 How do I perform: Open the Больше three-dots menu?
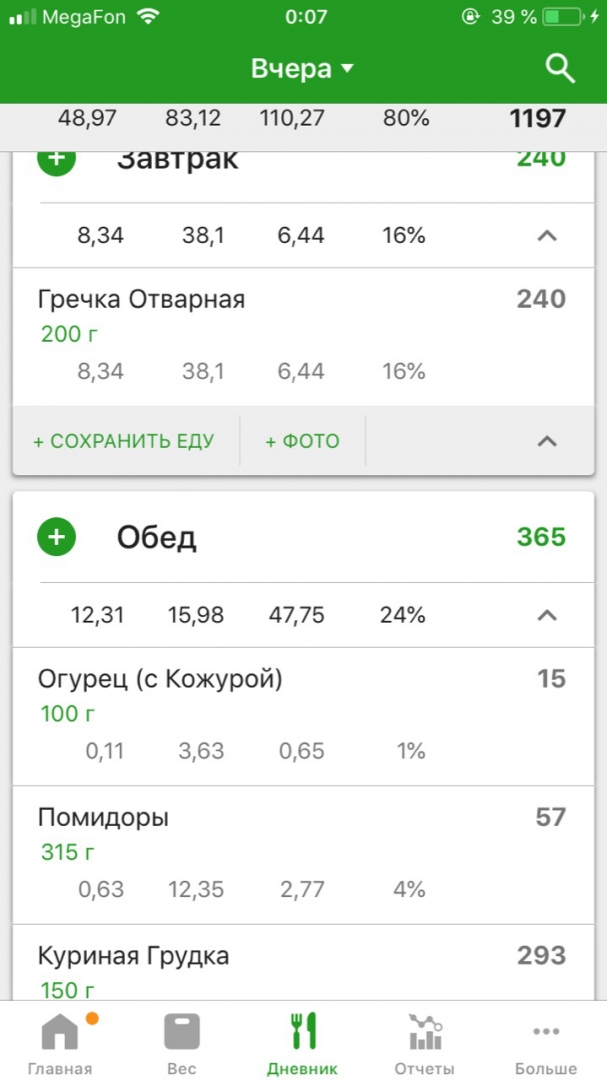545,1031
